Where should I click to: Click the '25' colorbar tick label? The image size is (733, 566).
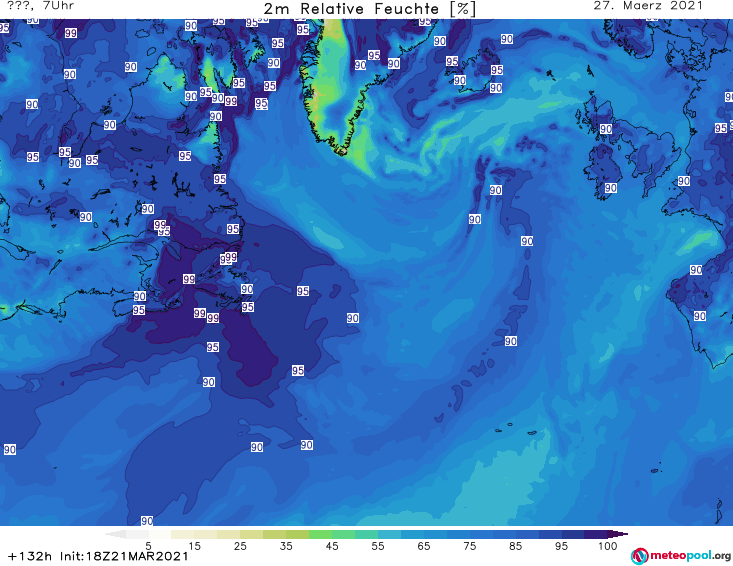pyautogui.click(x=240, y=545)
